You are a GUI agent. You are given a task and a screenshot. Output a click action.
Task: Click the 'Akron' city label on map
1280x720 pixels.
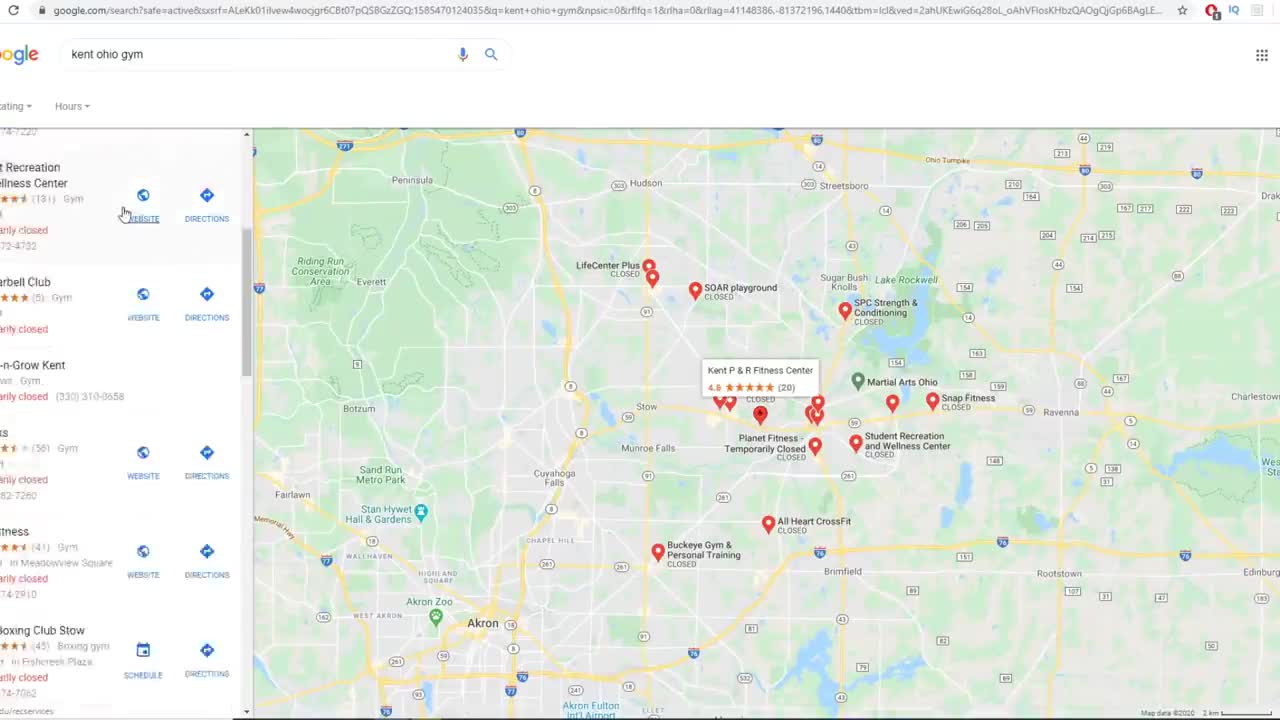coord(483,623)
